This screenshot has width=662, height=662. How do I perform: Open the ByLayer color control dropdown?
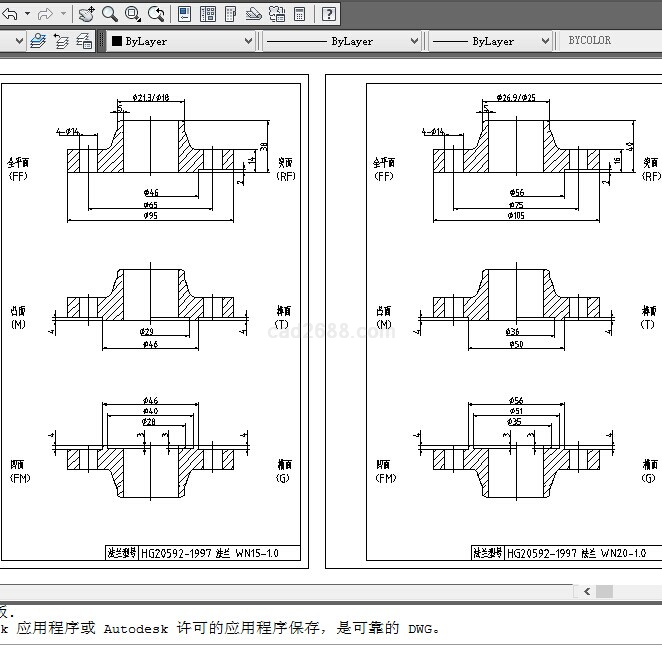click(248, 41)
